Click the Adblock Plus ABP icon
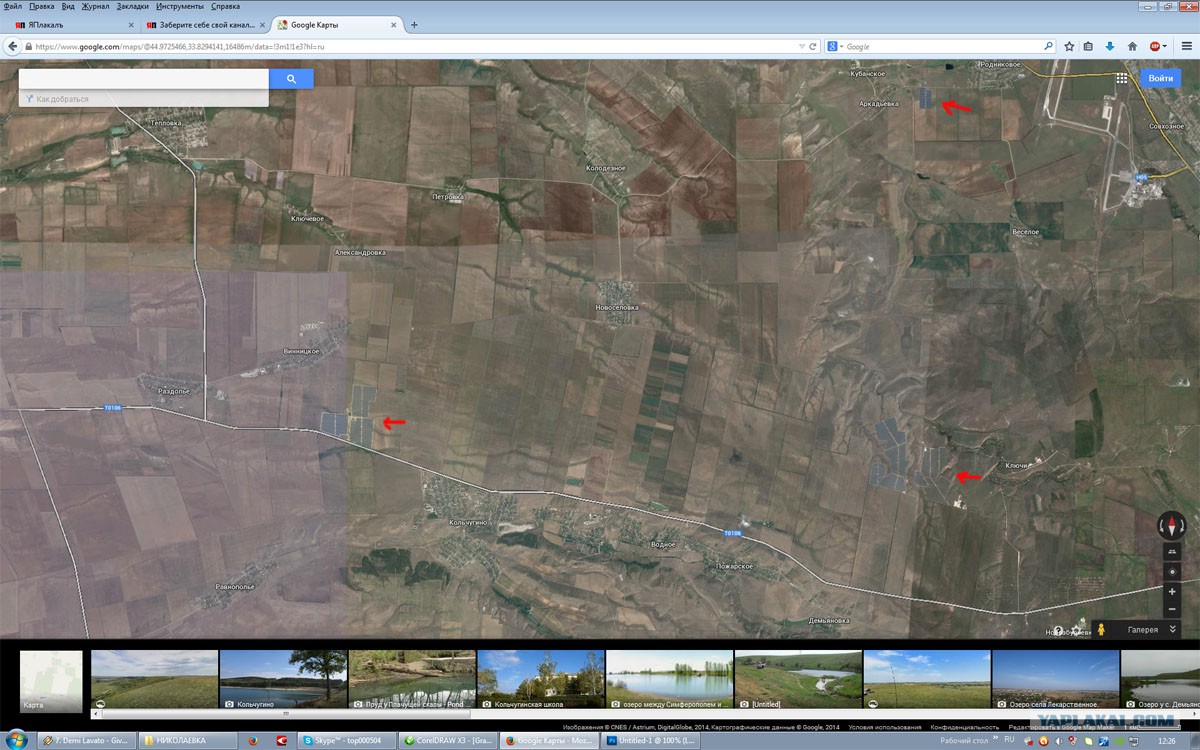Screen dimensions: 1200x750 1154,46
